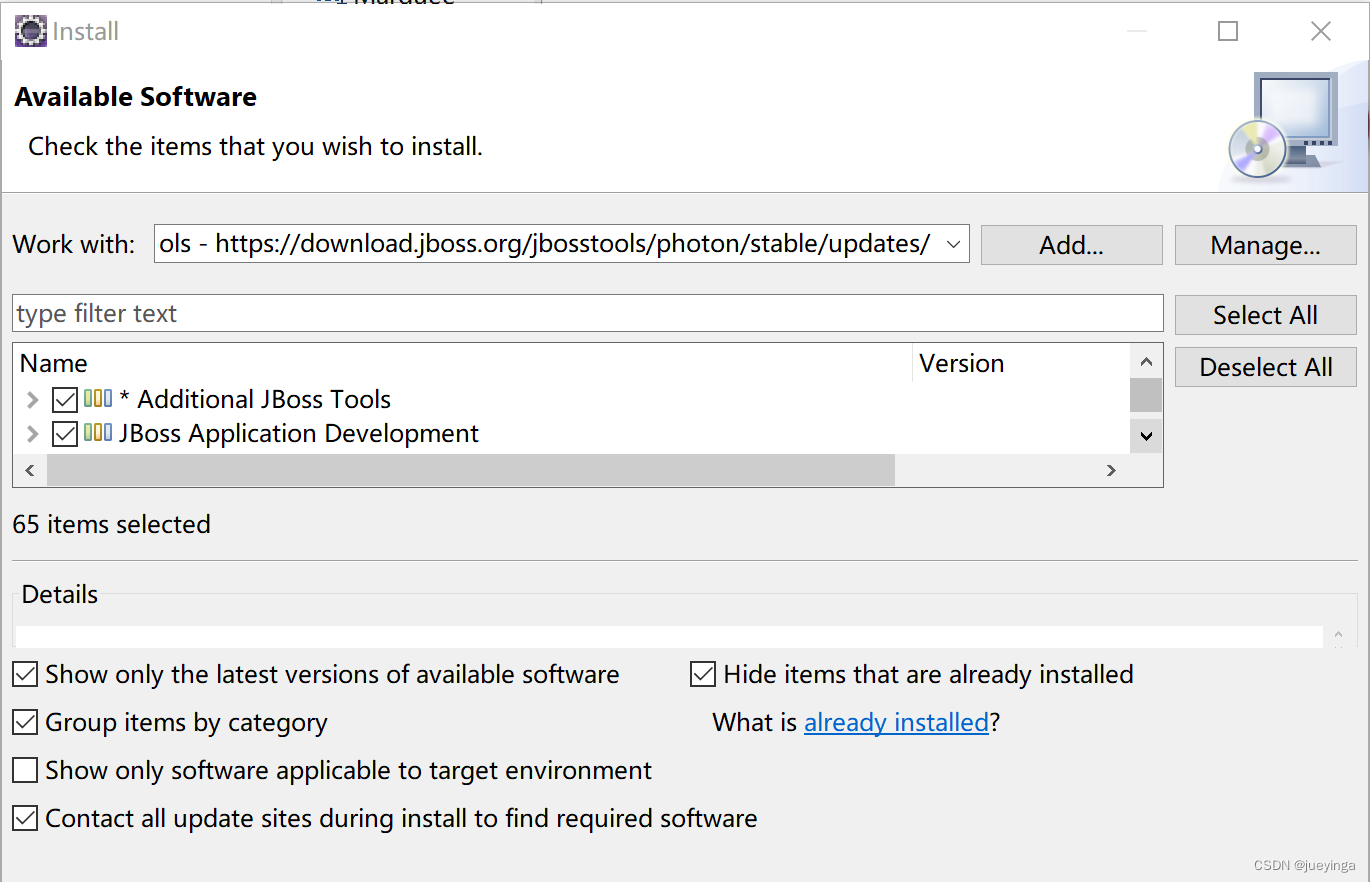The width and height of the screenshot is (1370, 882).
Task: Click the Install dialog title bar icon
Action: point(29,31)
